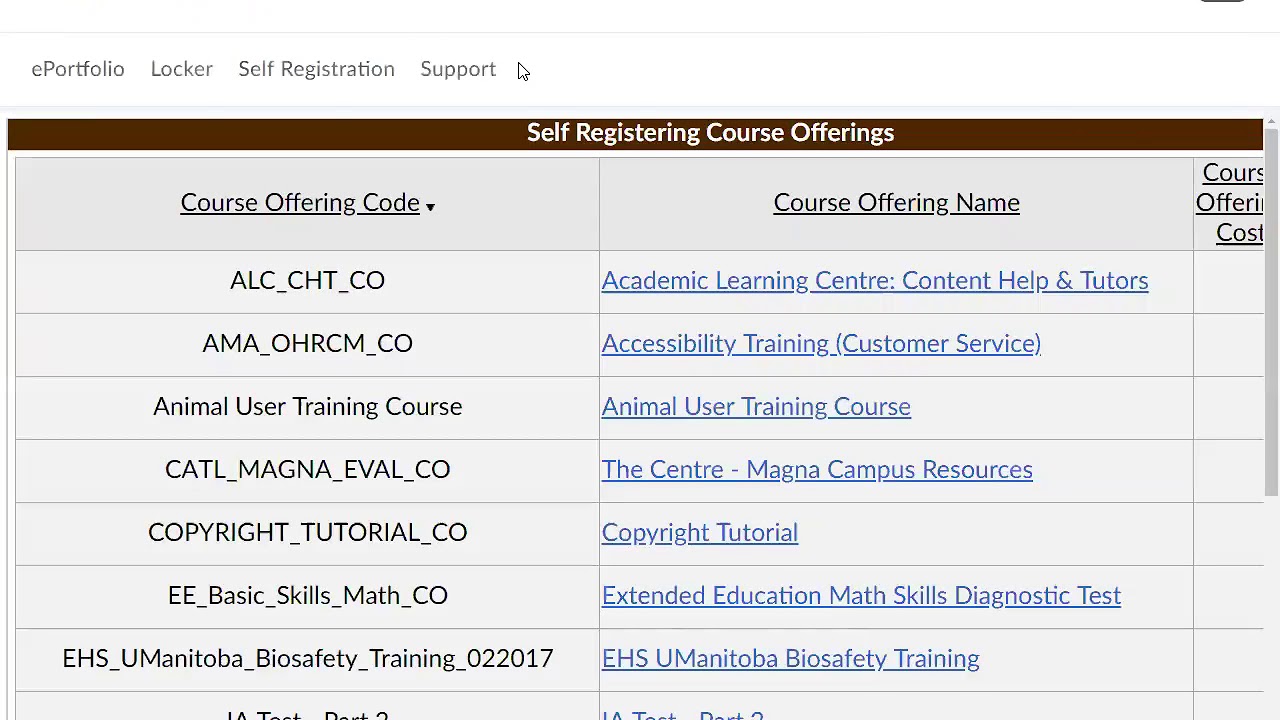Click the COPYRIGHT_TUTORIAL_CO code cell
Image resolution: width=1280 pixels, height=720 pixels.
[307, 533]
